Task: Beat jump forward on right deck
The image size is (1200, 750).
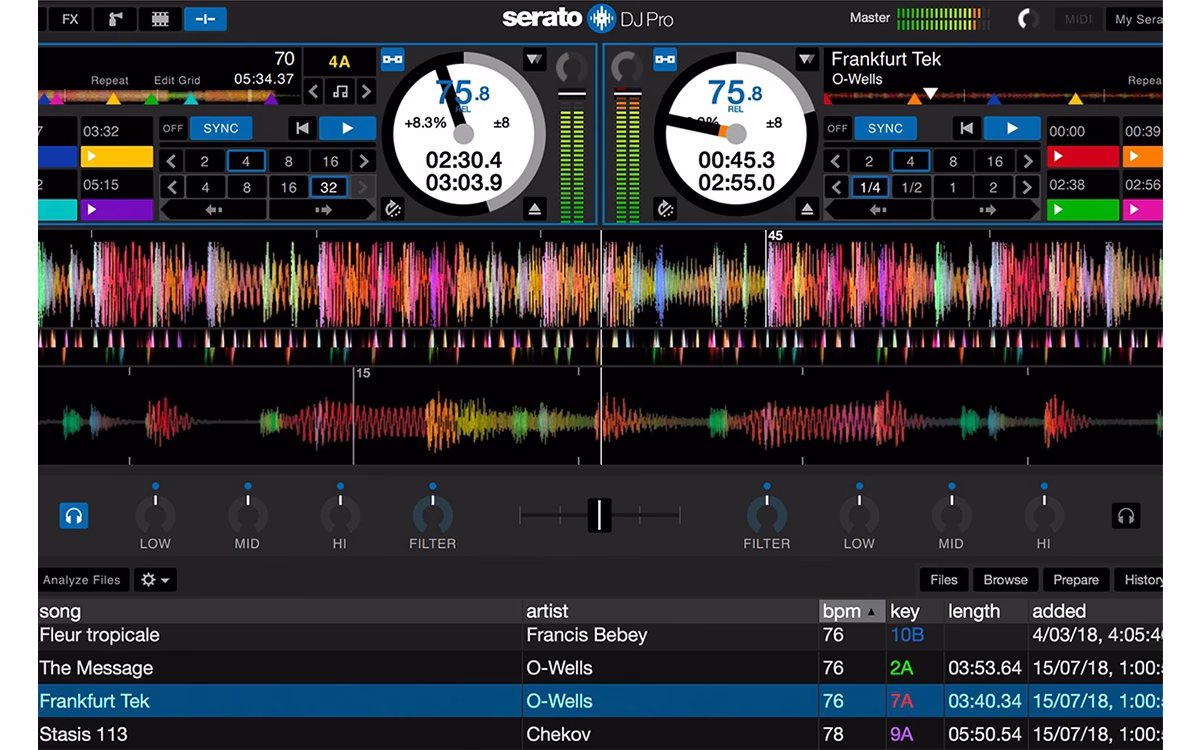Action: 987,210
